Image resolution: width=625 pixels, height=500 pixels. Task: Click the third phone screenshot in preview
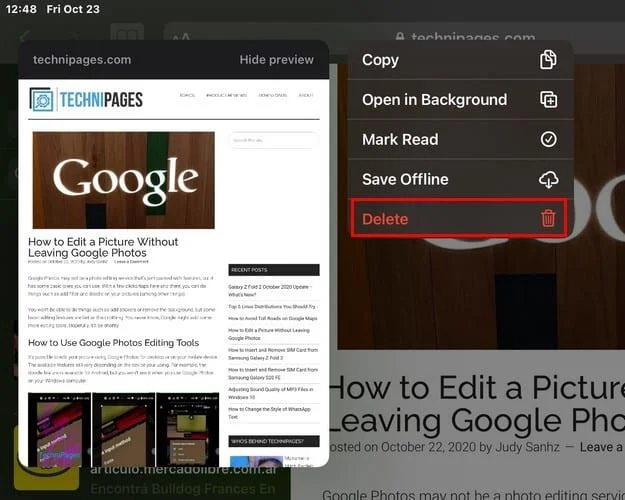point(187,429)
